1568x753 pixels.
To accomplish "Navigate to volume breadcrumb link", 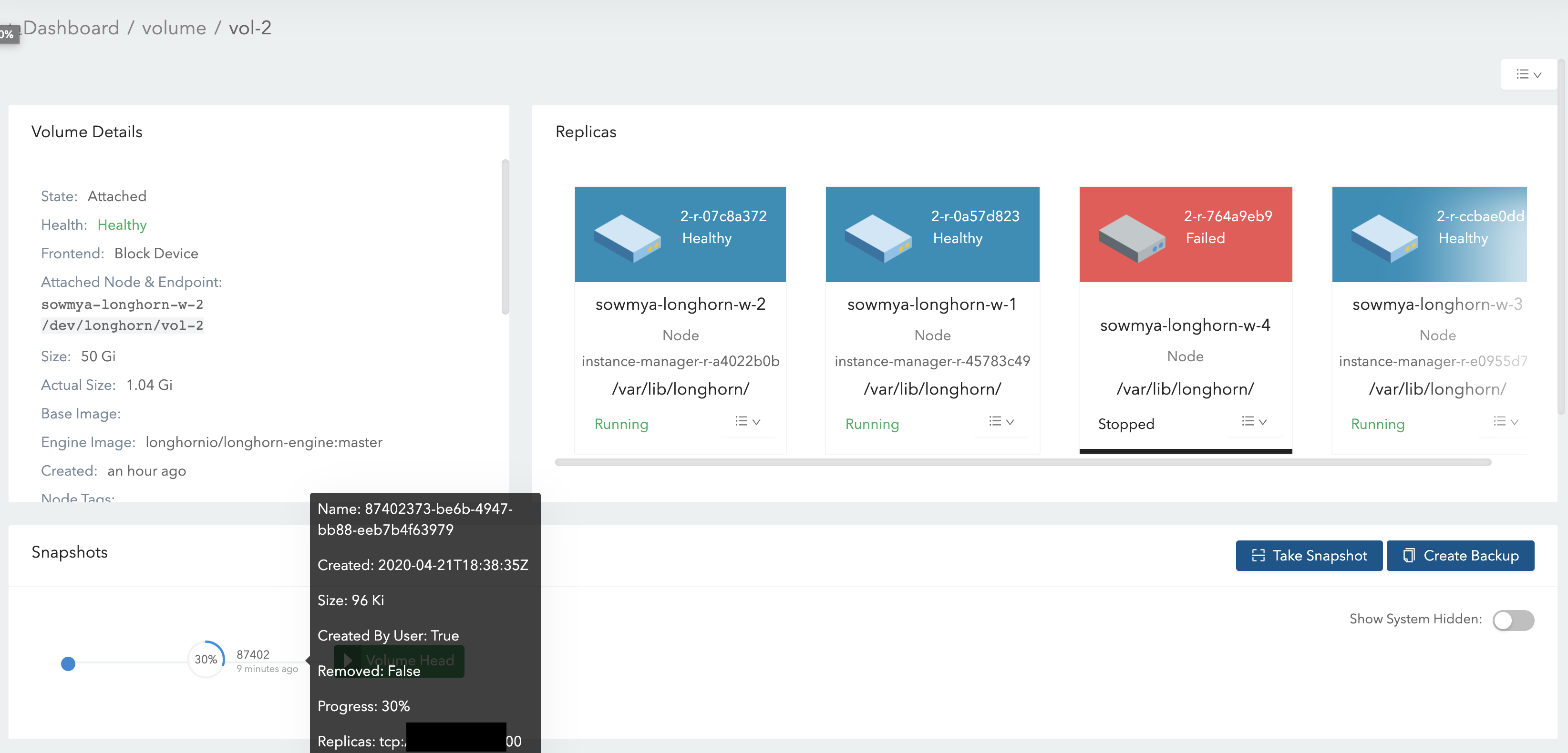I will [174, 28].
